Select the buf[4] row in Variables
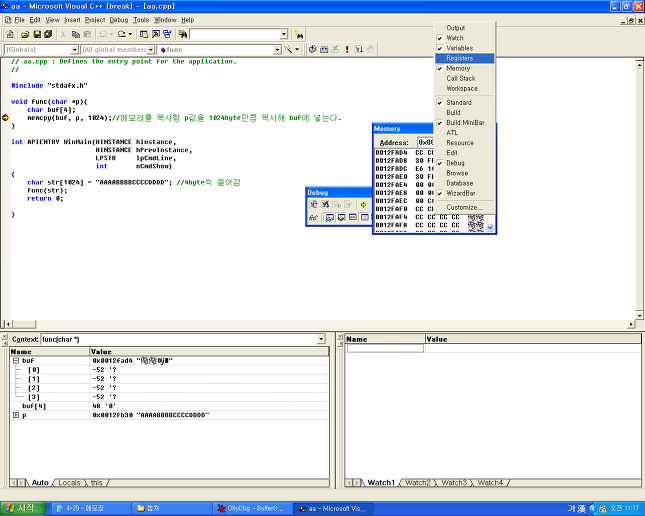The height and width of the screenshot is (516, 645). tap(169, 406)
